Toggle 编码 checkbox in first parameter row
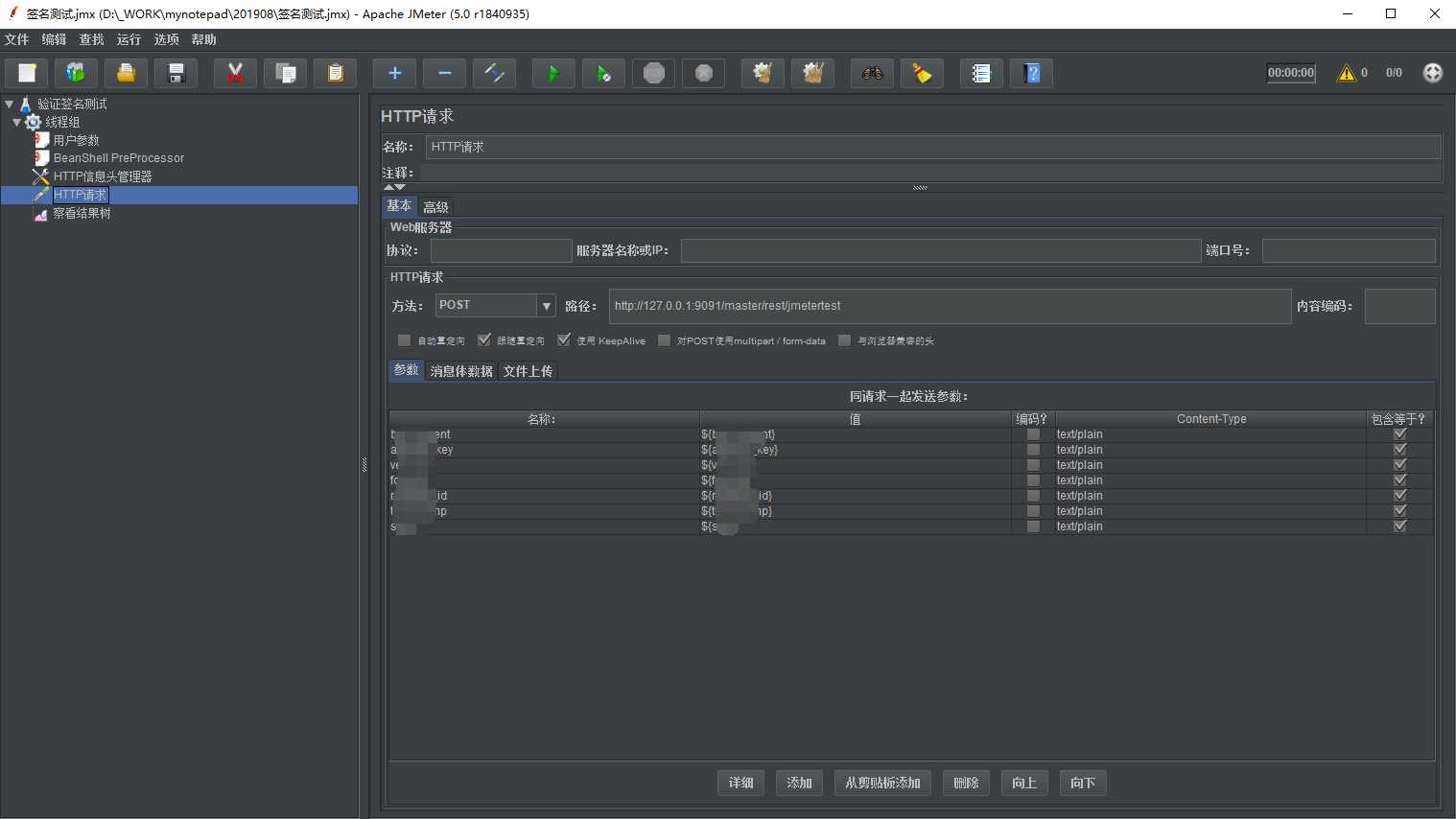Image resolution: width=1456 pixels, height=819 pixels. pos(1033,434)
